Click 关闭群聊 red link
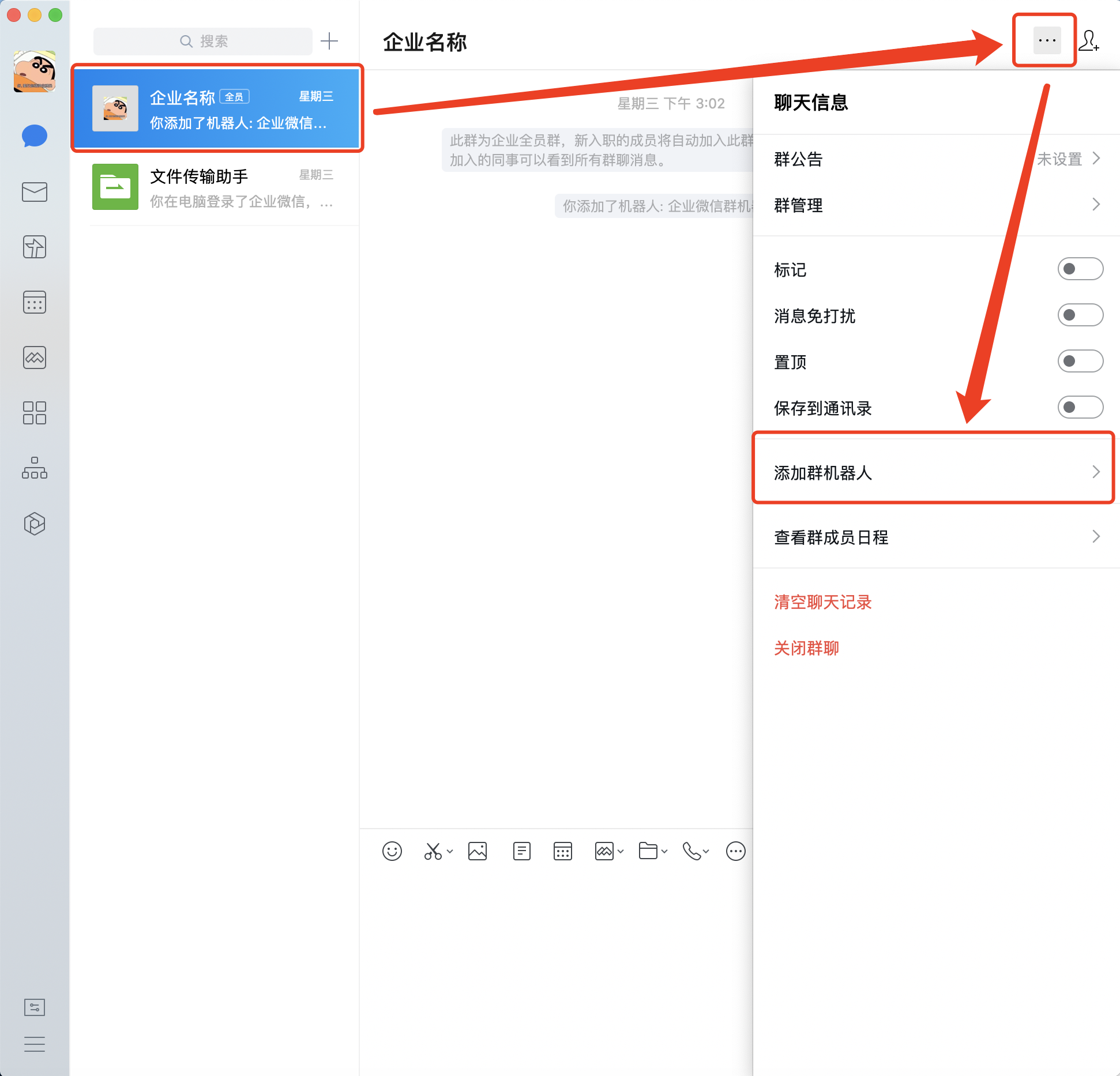Viewport: 1120px width, 1076px height. (806, 648)
